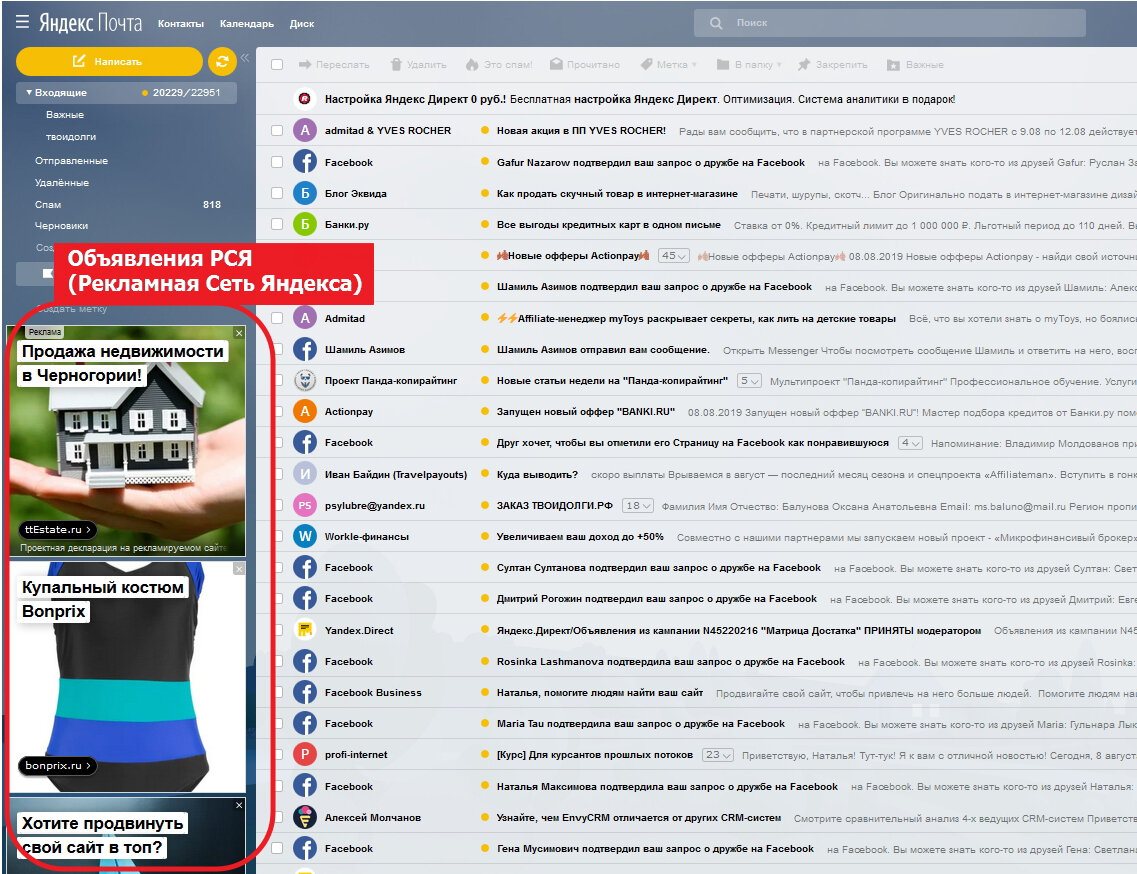Collapse the Входящие folder triangle
The image size is (1137, 874).
tap(29, 93)
